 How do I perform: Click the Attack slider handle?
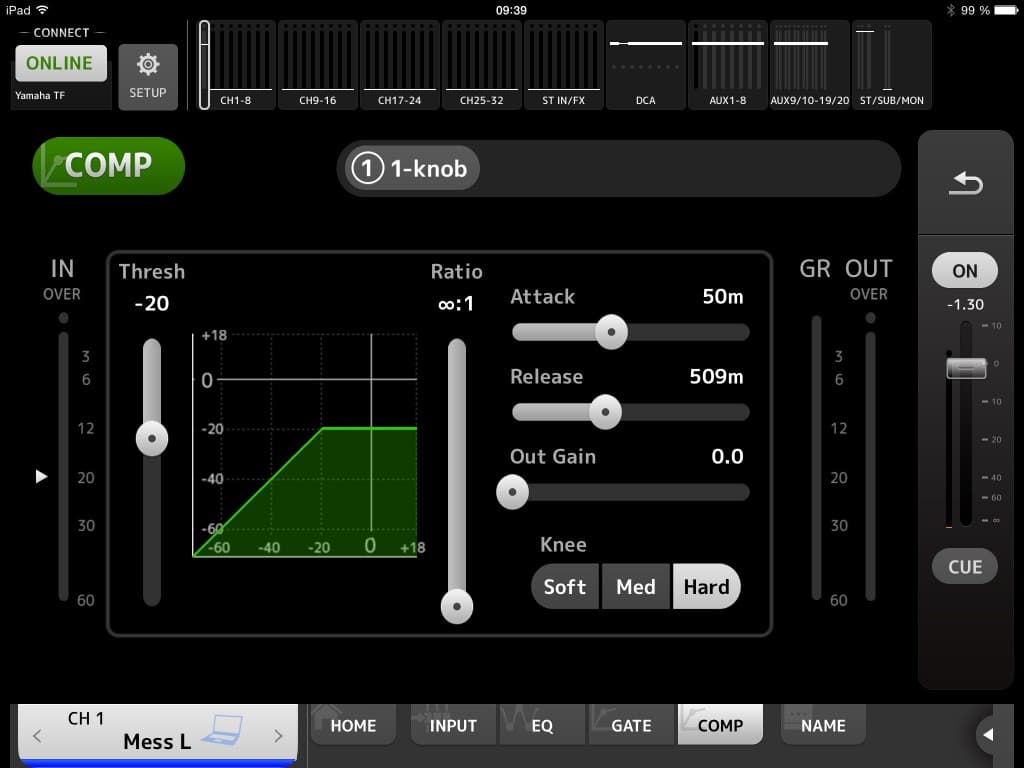pos(610,332)
